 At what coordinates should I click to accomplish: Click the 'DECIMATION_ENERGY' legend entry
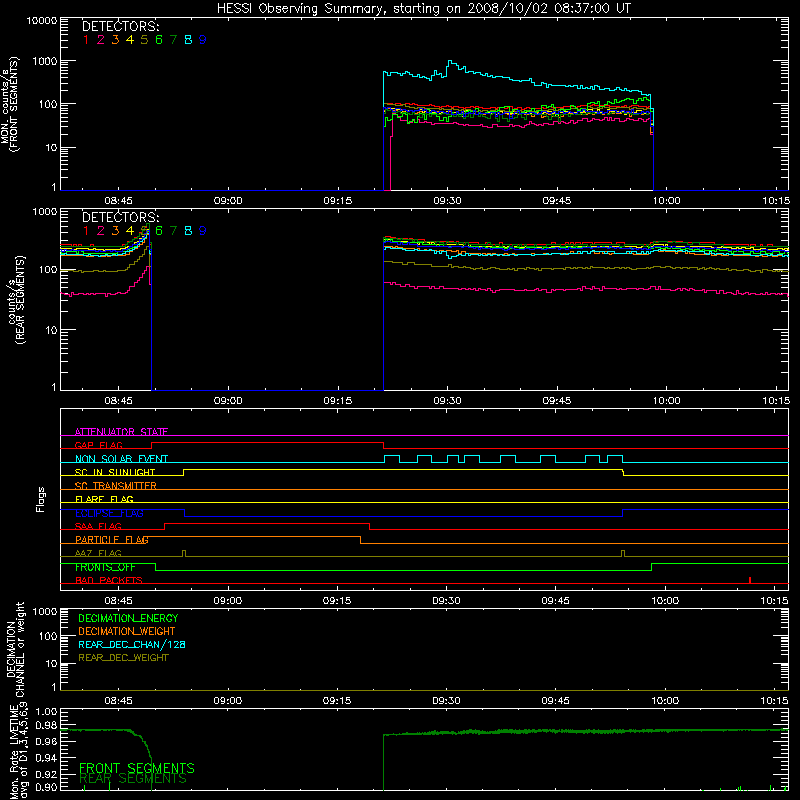tap(128, 618)
